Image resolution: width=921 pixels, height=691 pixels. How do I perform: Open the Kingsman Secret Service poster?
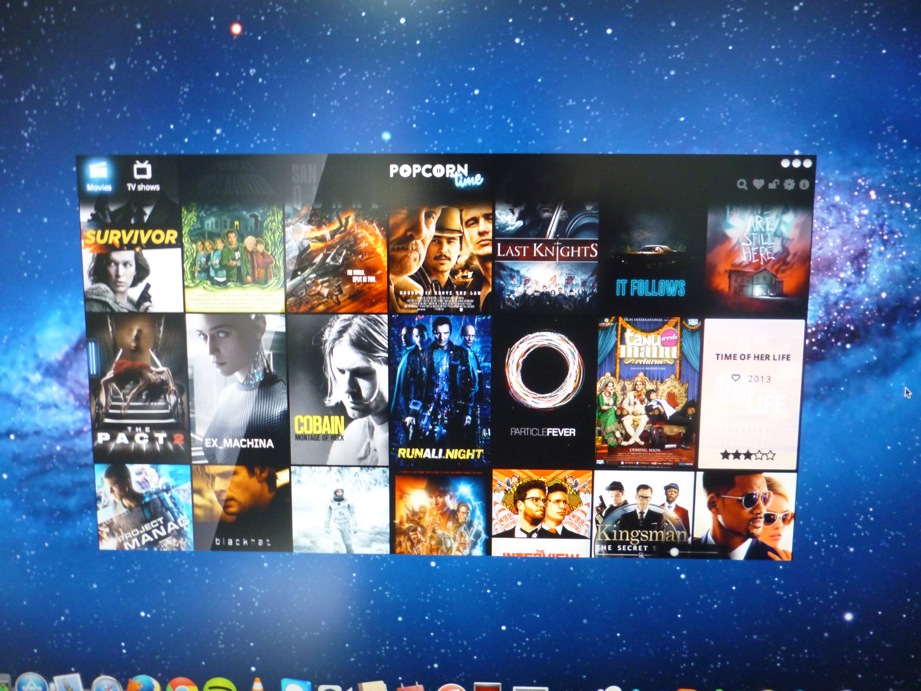click(644, 514)
